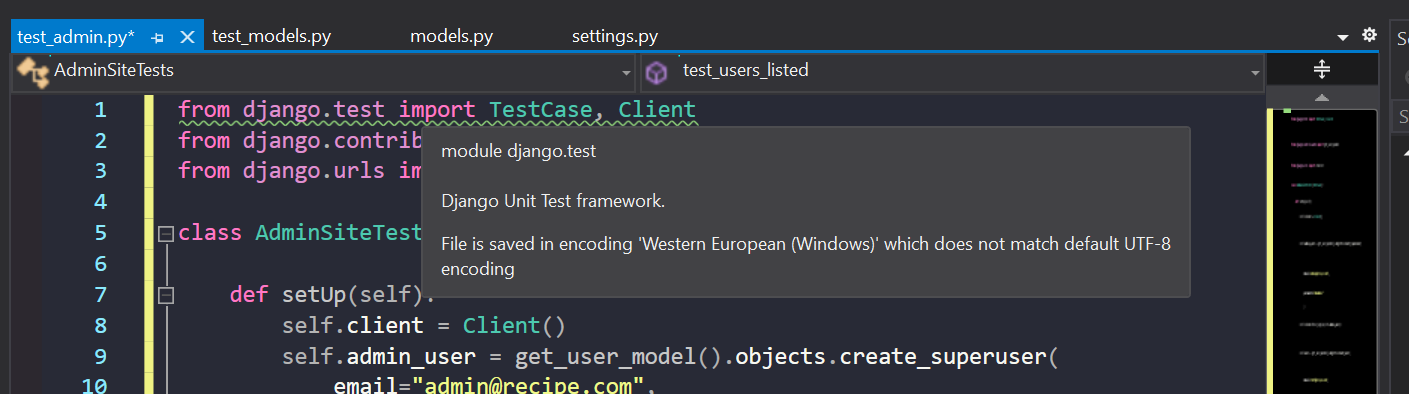This screenshot has width=1409, height=394.
Task: Click line number 9 in the gutter
Action: click(100, 356)
